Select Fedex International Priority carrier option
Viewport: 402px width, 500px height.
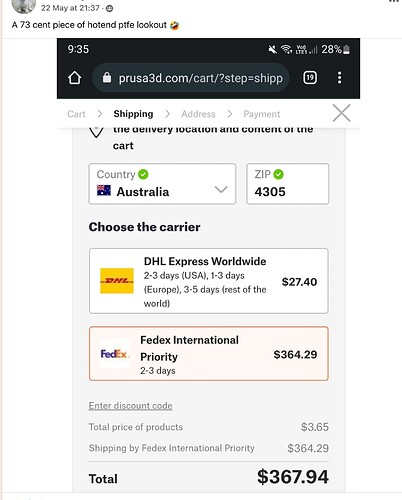coord(209,353)
